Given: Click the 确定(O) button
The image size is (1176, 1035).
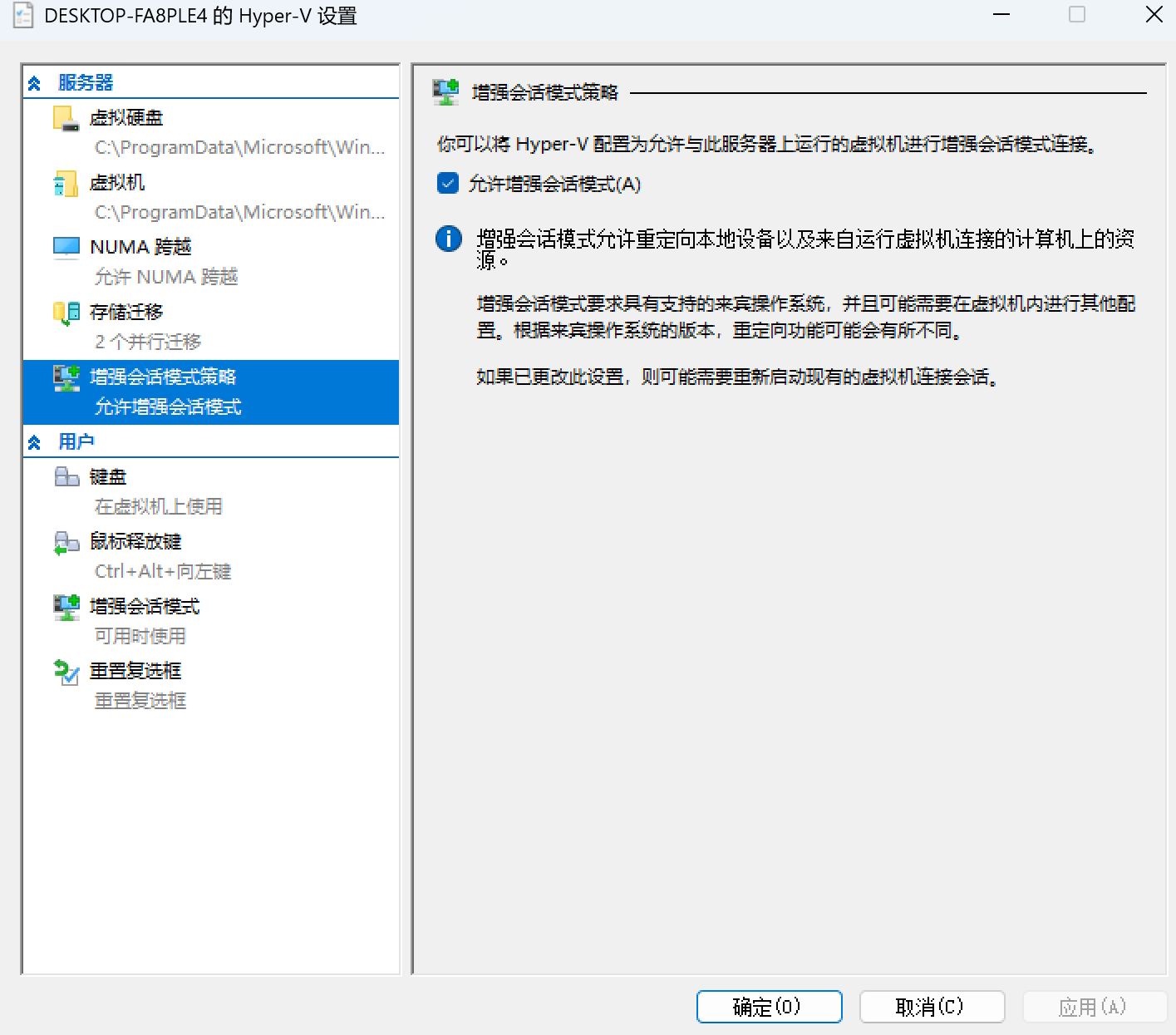Looking at the screenshot, I should [769, 1007].
